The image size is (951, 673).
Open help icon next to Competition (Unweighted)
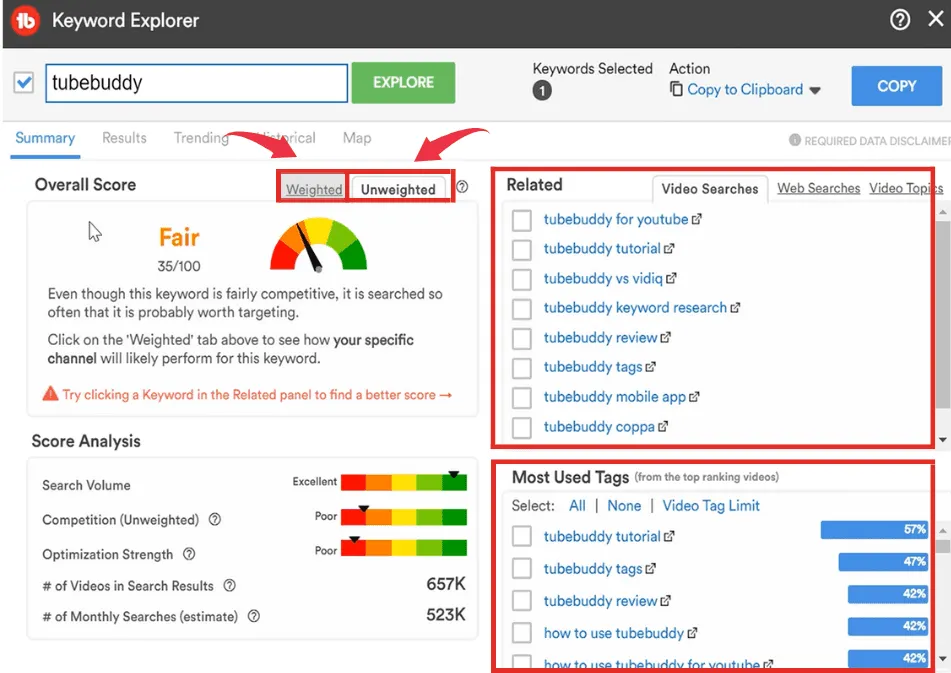click(215, 519)
